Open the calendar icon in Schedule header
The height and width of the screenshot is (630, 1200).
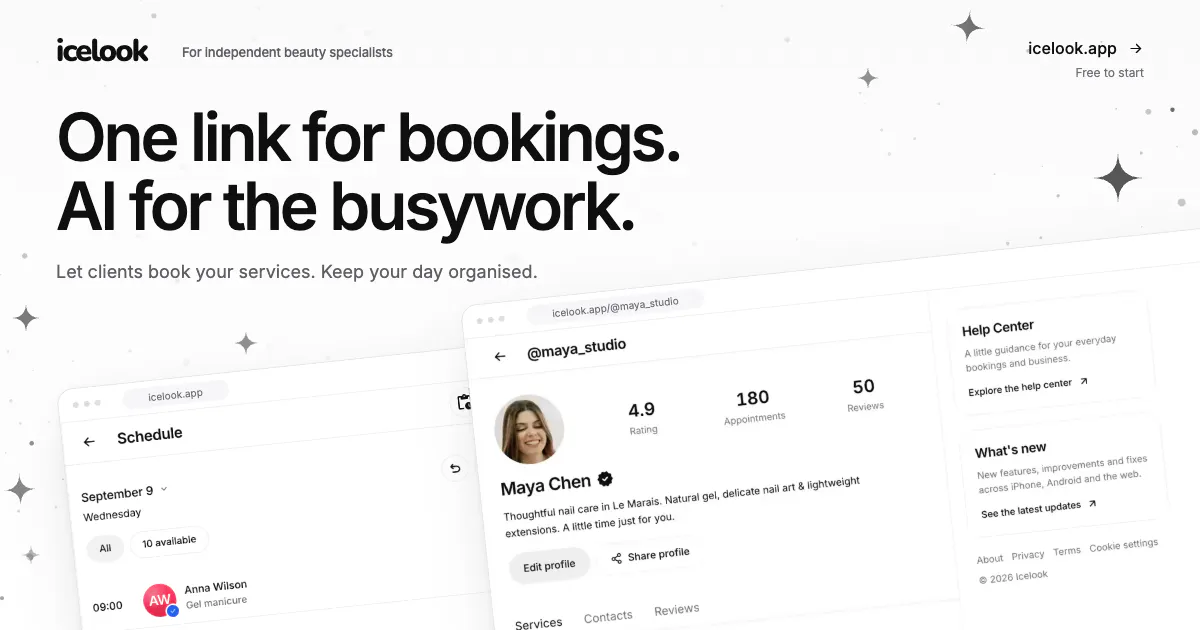(464, 402)
